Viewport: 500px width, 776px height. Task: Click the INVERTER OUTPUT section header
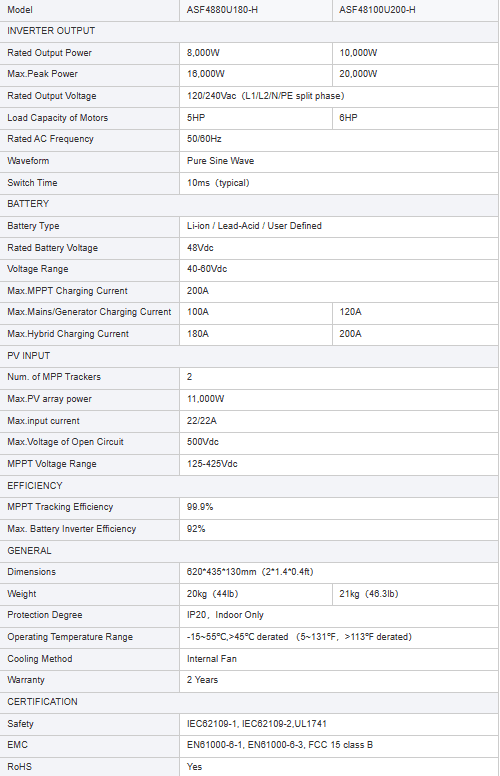pos(249,31)
